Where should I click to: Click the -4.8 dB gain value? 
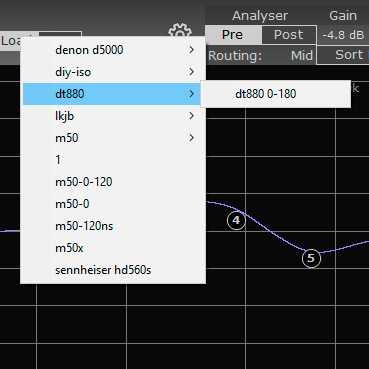[x=343, y=35]
